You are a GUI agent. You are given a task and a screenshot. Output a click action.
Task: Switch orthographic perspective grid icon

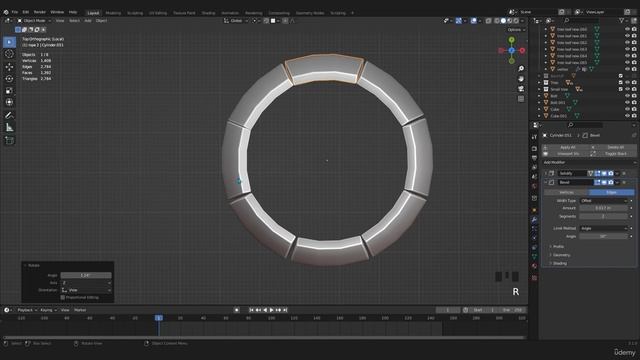(x=521, y=99)
